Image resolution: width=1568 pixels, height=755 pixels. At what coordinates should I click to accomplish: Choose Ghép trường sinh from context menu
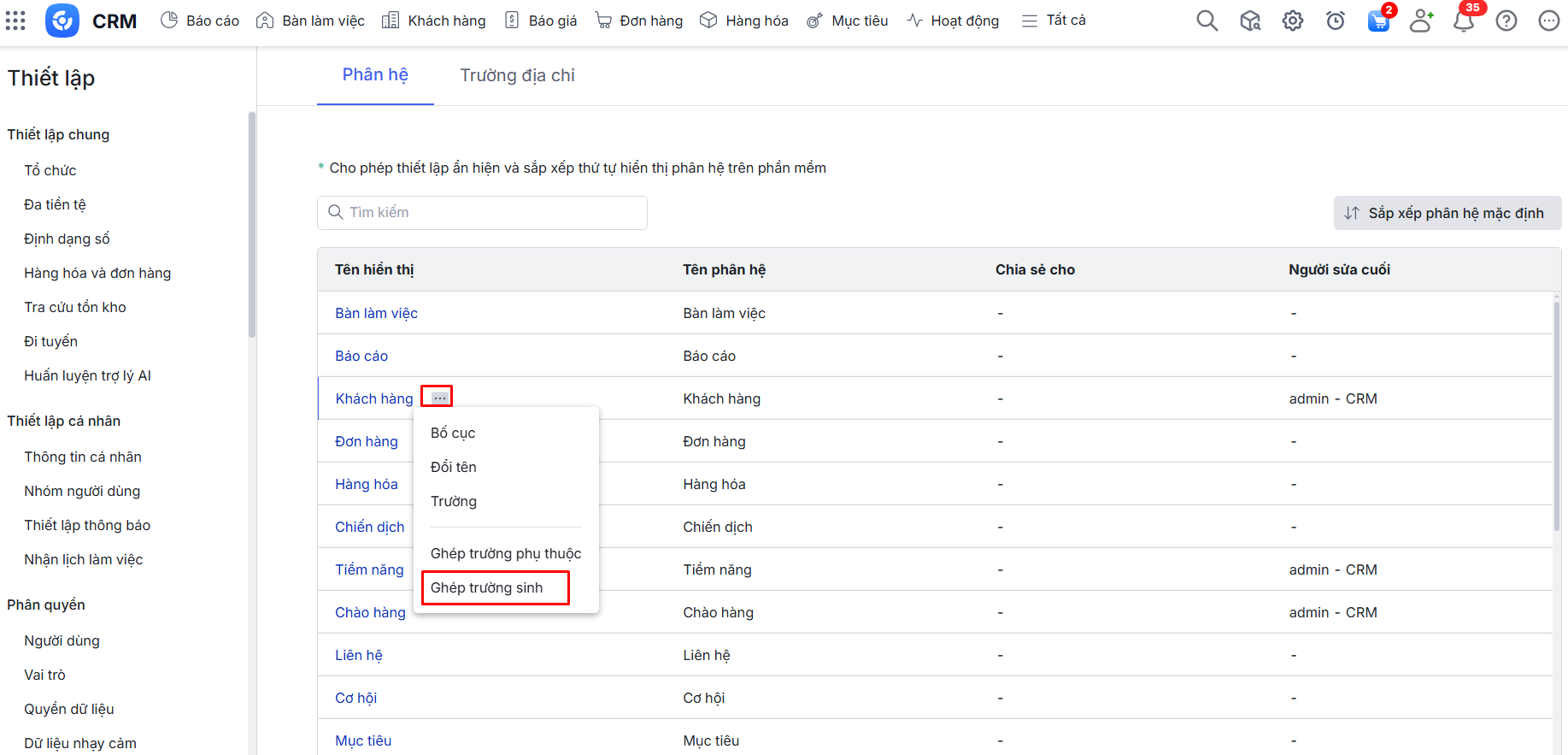[x=487, y=587]
